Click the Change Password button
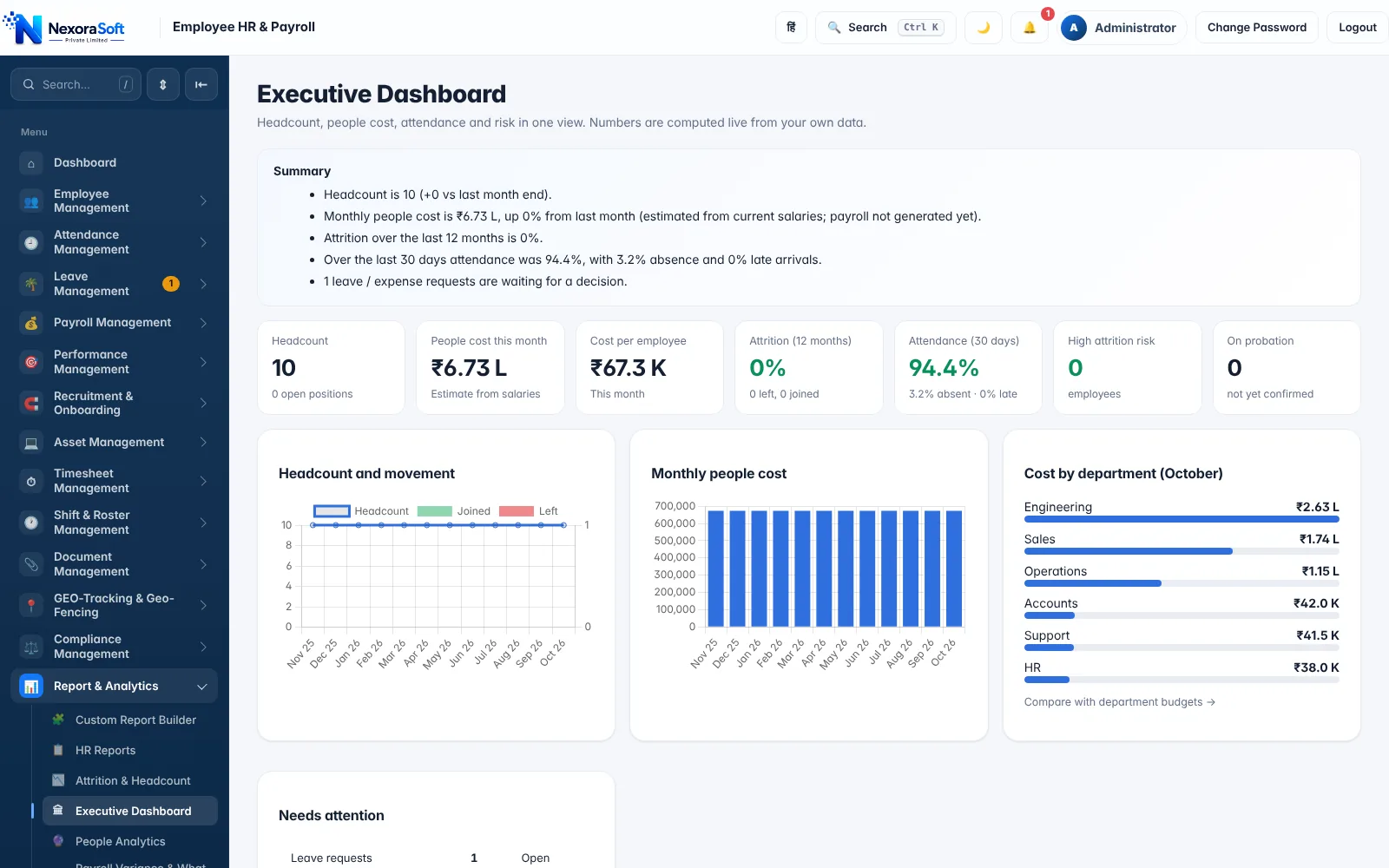 pyautogui.click(x=1257, y=28)
